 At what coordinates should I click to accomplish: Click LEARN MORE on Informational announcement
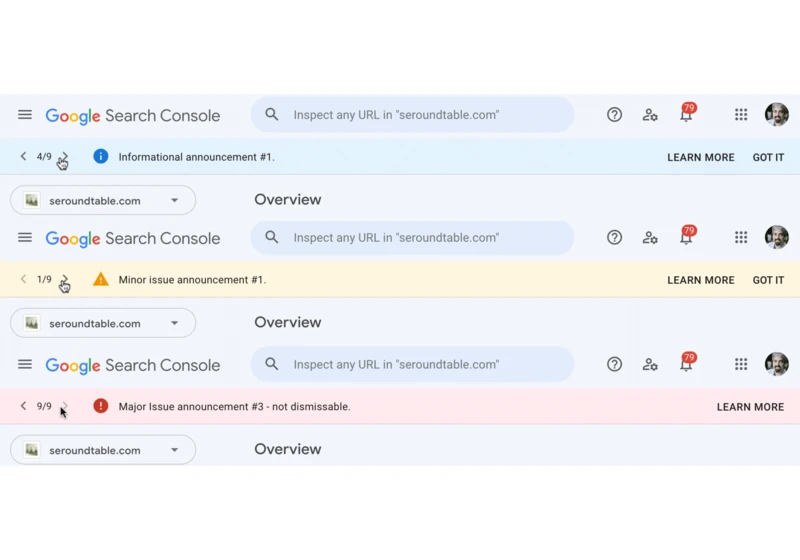coord(701,157)
